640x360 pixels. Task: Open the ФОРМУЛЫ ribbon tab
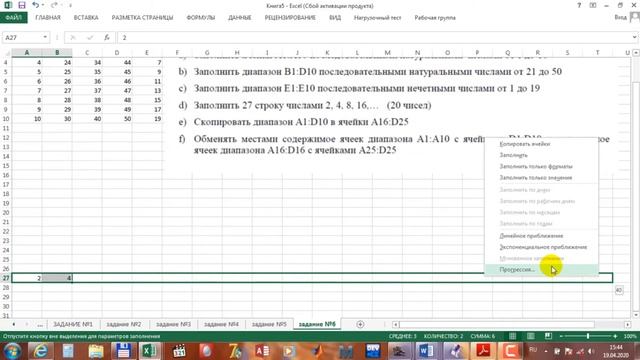point(200,18)
